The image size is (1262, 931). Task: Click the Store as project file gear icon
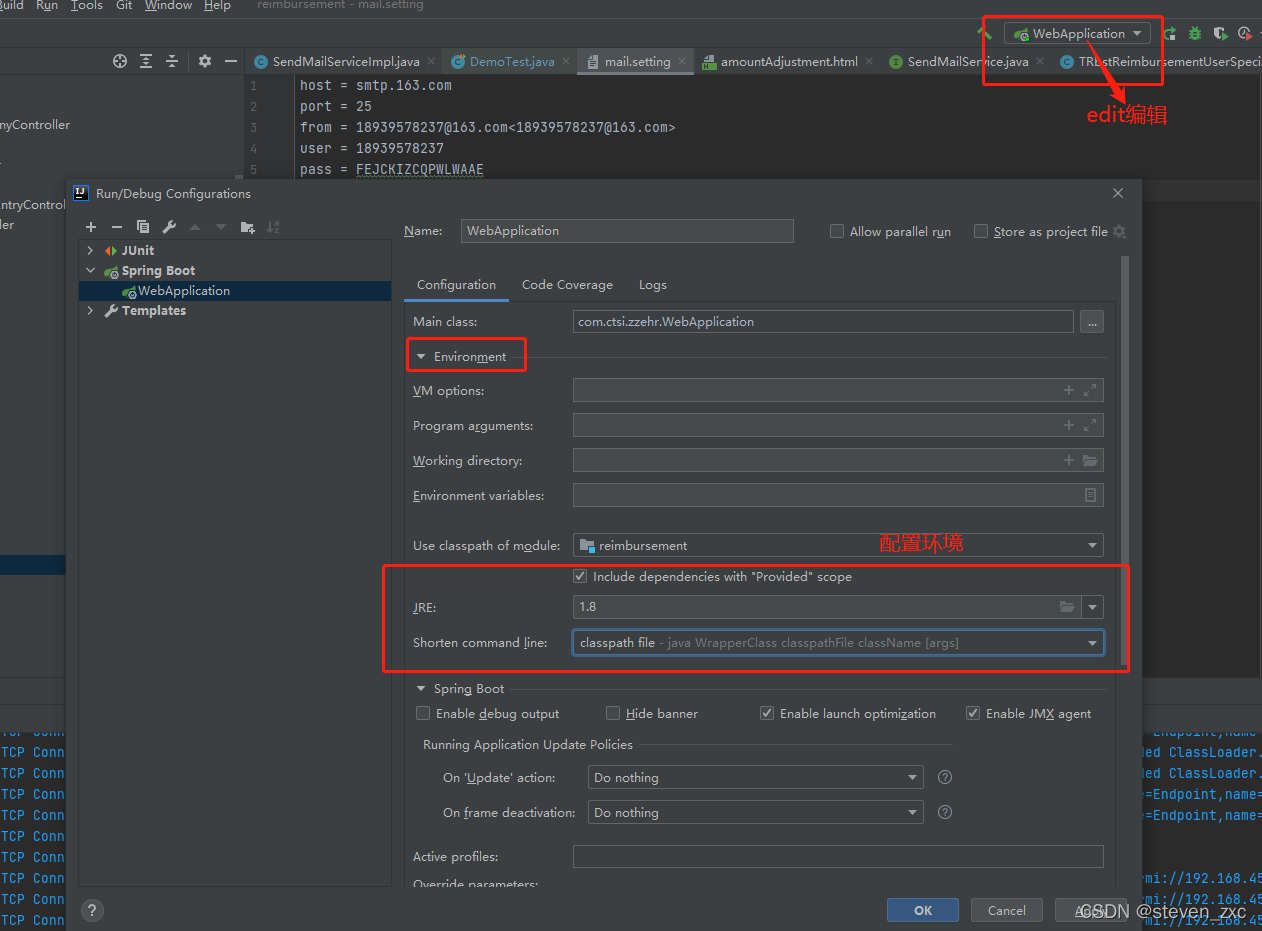click(x=1119, y=231)
